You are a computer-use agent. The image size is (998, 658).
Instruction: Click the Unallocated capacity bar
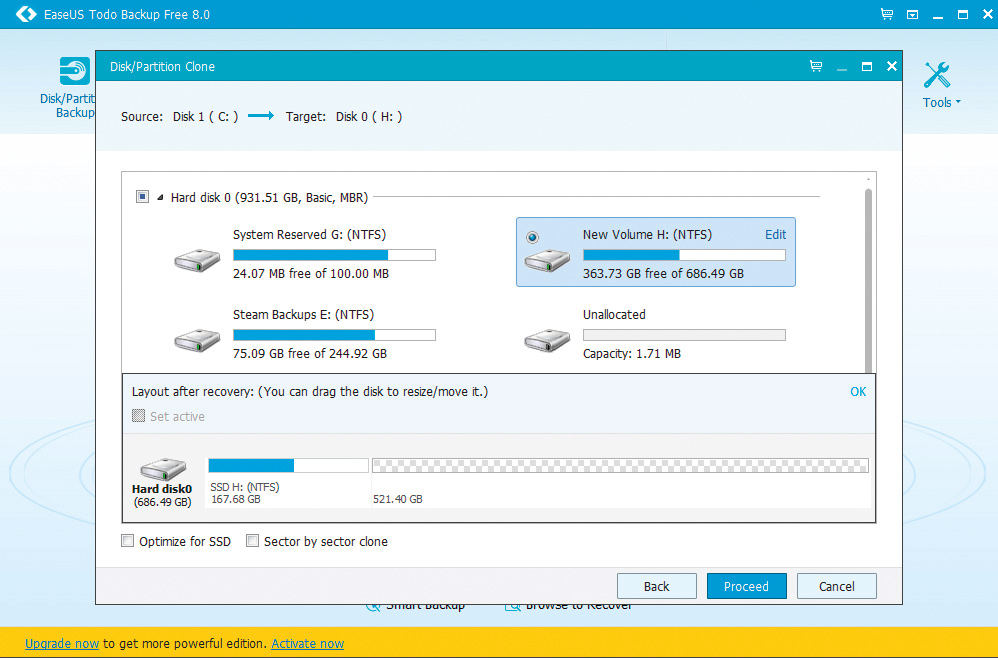point(684,335)
